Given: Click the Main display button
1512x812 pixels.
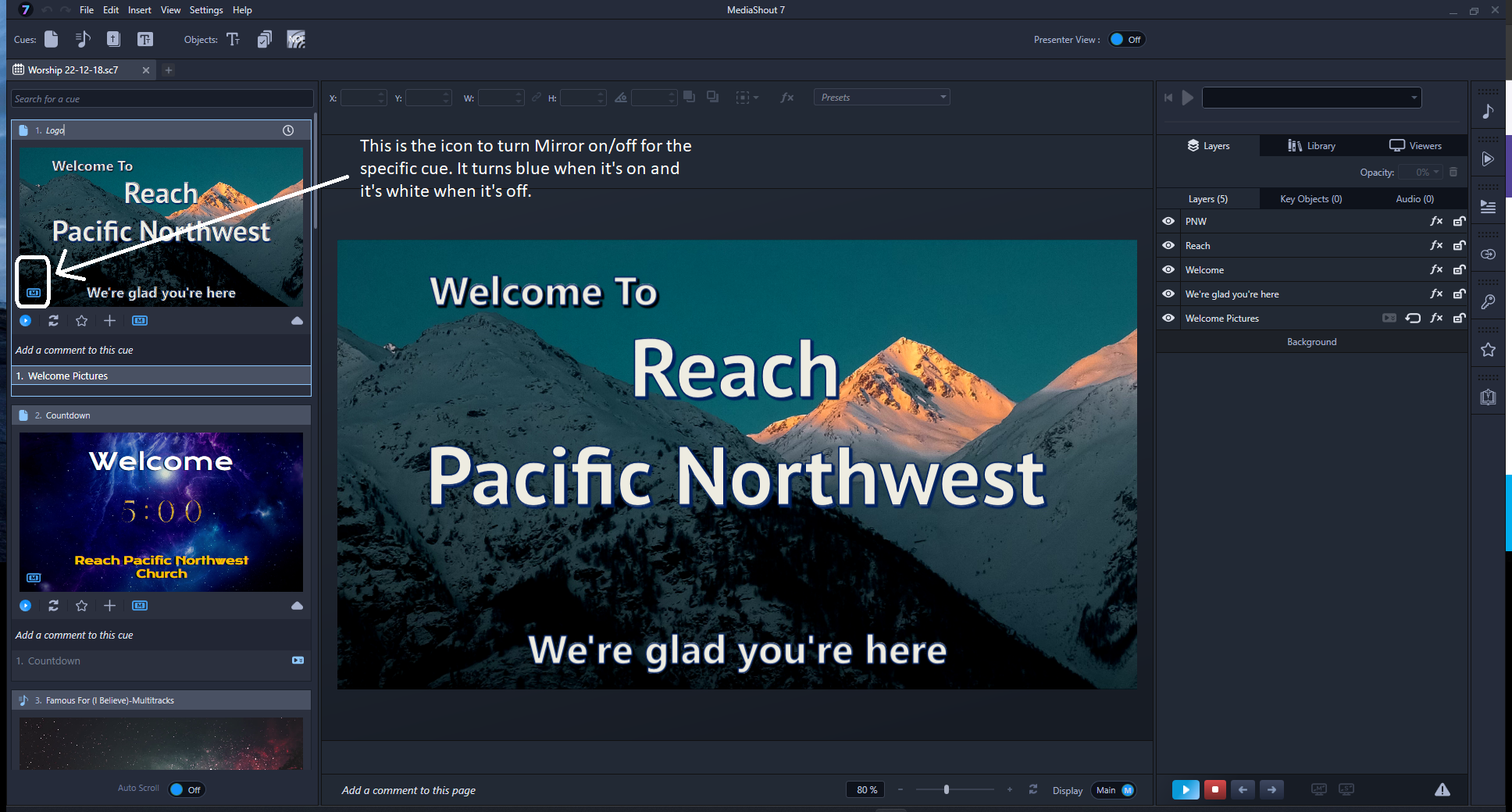Looking at the screenshot, I should 1113,790.
